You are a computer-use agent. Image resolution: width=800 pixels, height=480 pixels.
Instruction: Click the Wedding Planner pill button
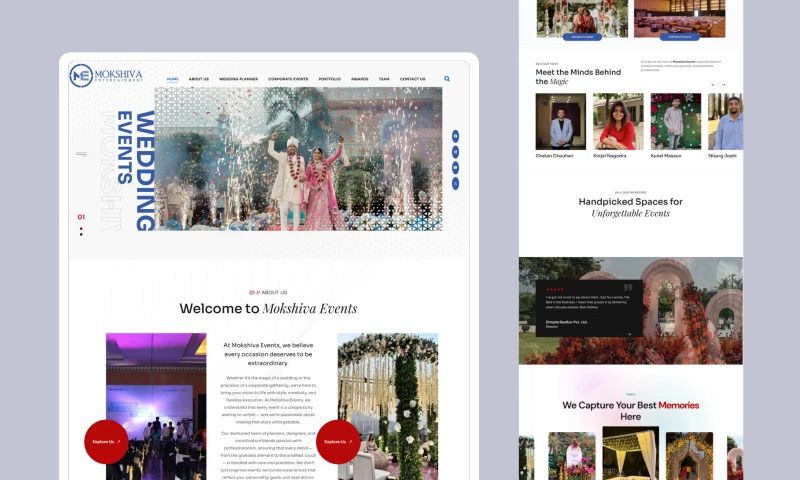click(582, 37)
